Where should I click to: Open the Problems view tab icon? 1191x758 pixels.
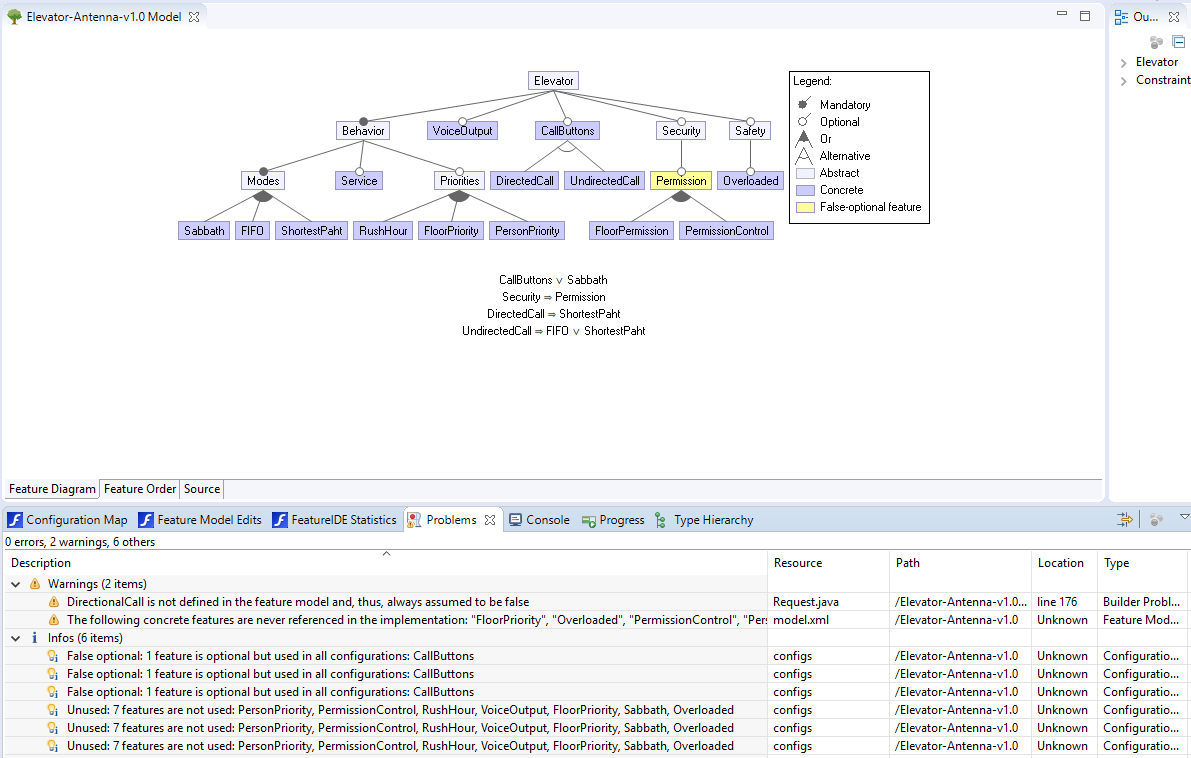413,519
